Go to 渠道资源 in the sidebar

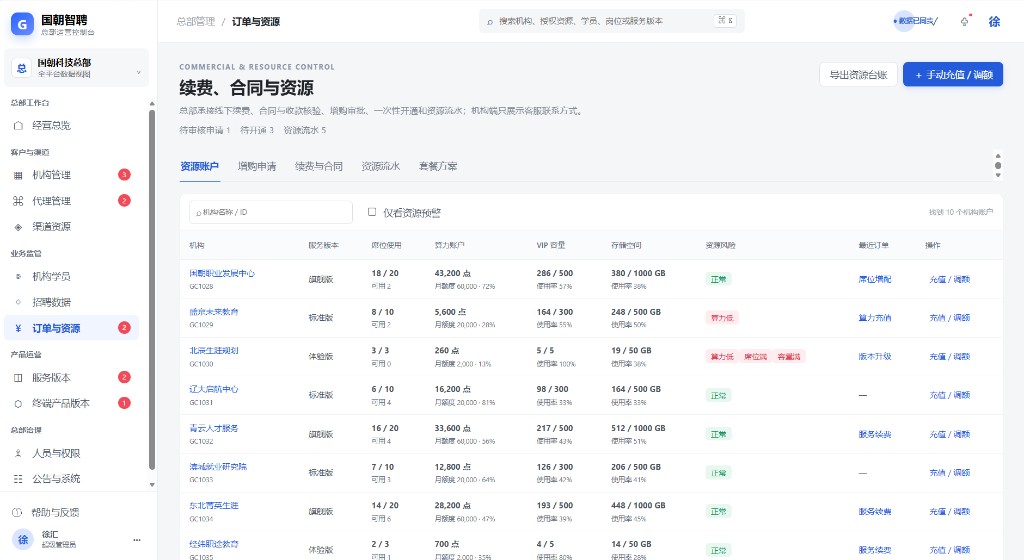[72, 226]
